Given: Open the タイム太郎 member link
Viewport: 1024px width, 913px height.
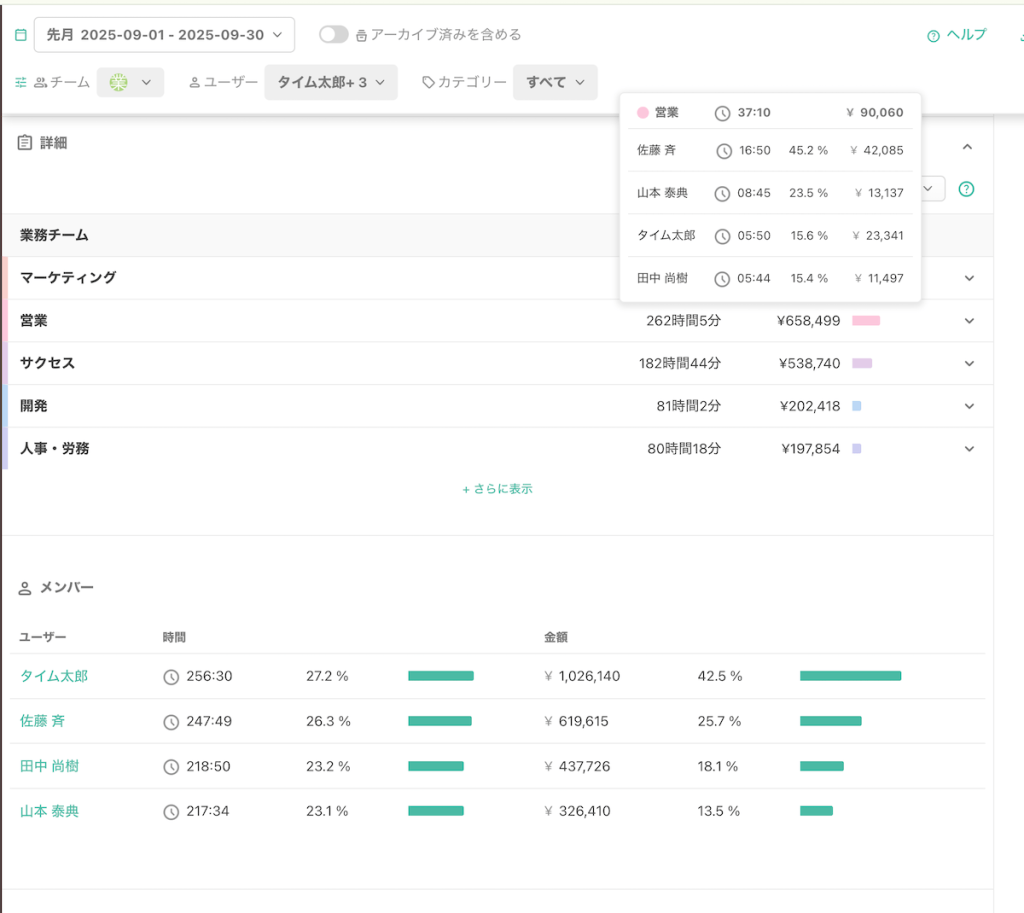Looking at the screenshot, I should (x=54, y=676).
